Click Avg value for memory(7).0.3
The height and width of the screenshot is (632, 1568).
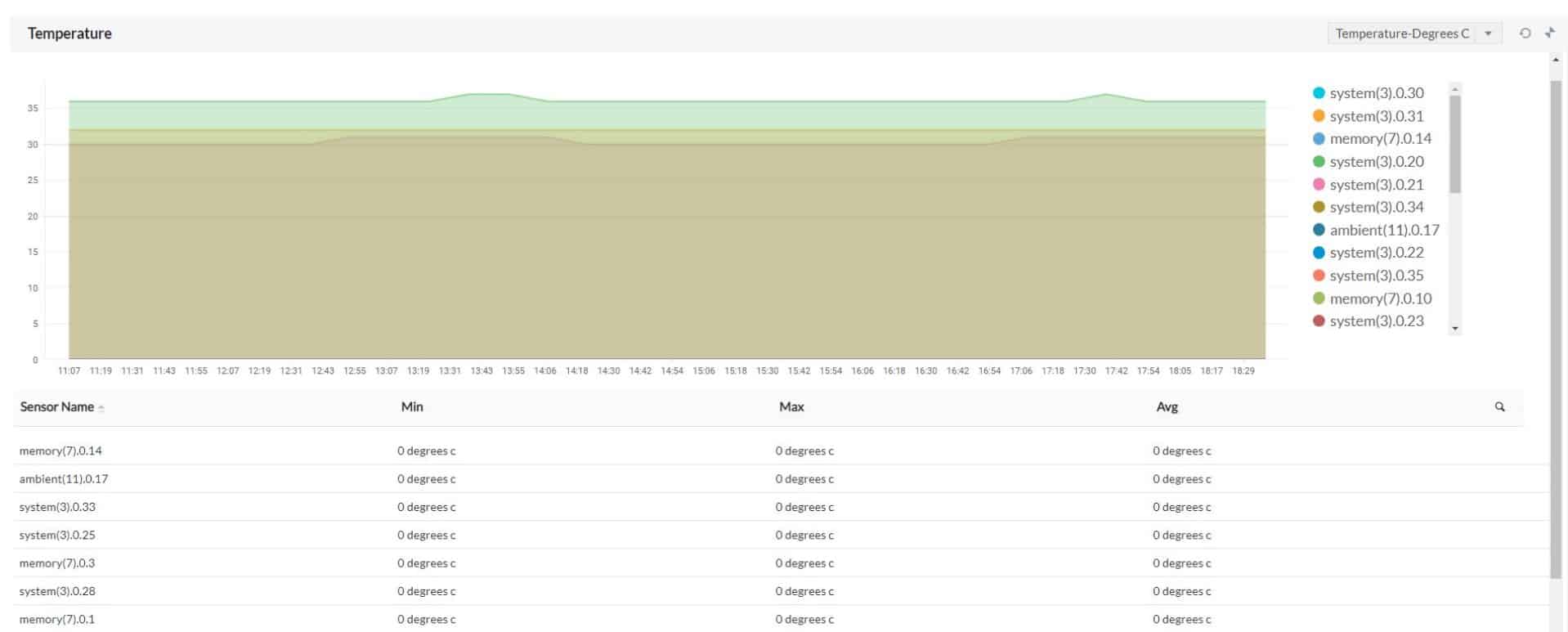1182,563
